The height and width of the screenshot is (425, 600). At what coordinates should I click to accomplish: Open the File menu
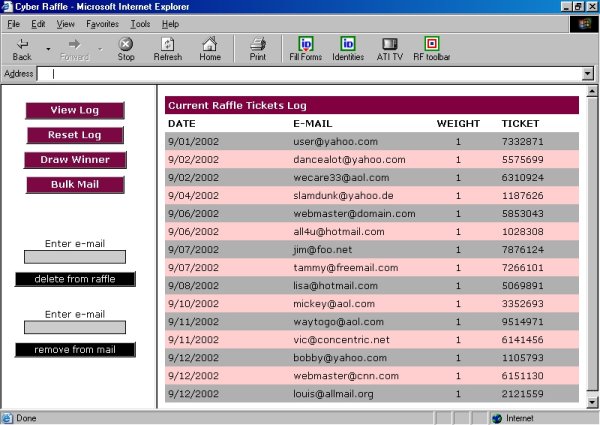coord(13,24)
